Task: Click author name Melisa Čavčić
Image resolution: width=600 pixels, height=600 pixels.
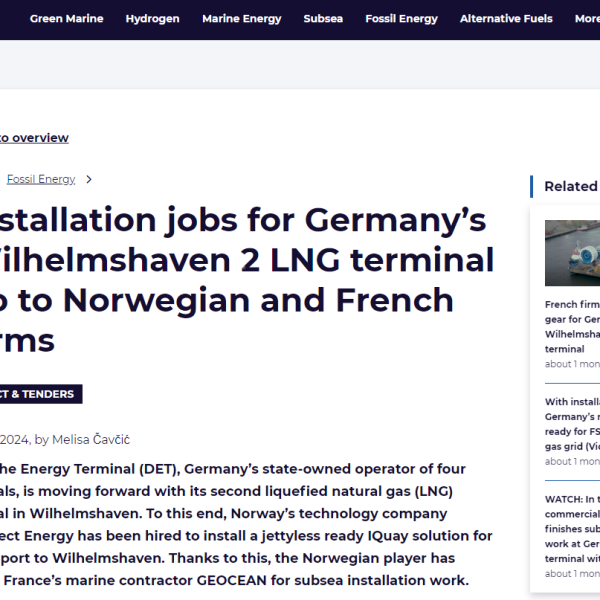Action: 91,439
